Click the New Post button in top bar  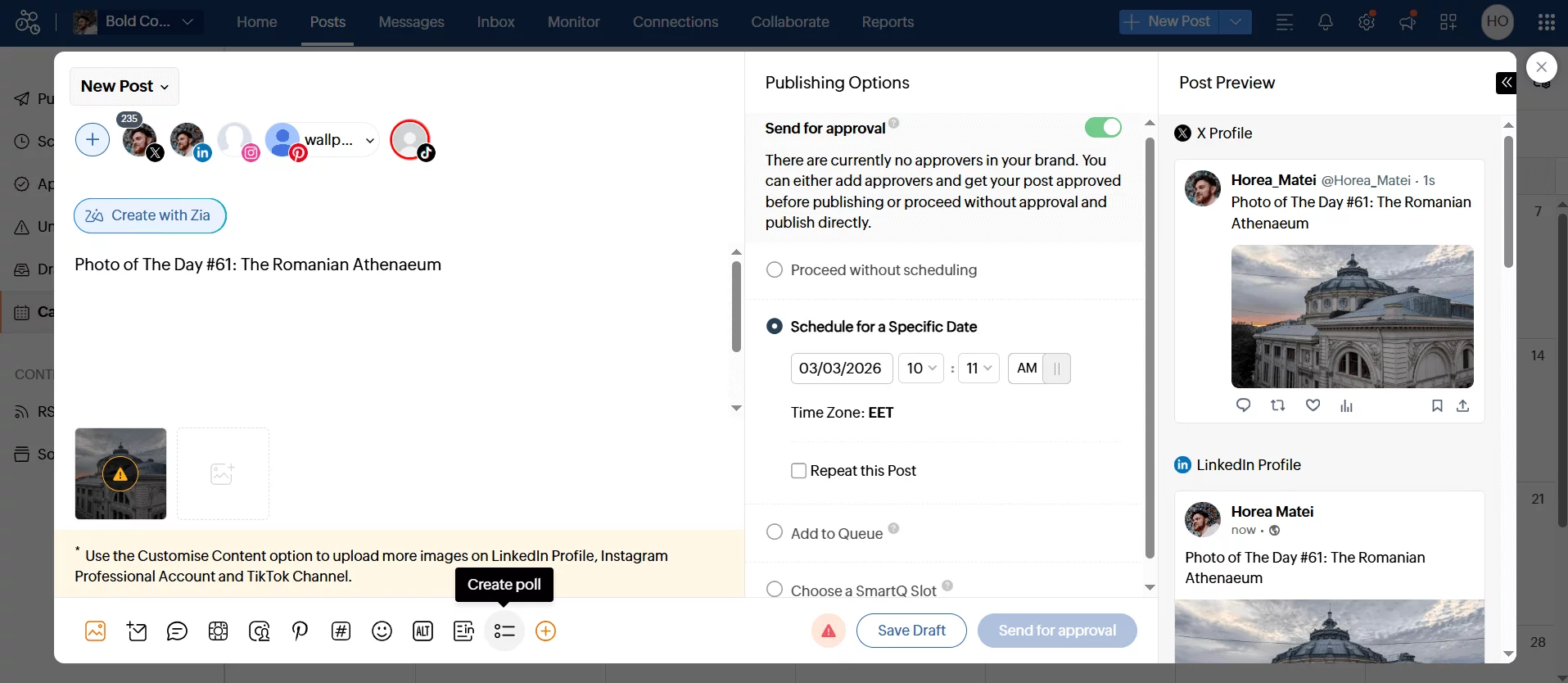point(1169,22)
